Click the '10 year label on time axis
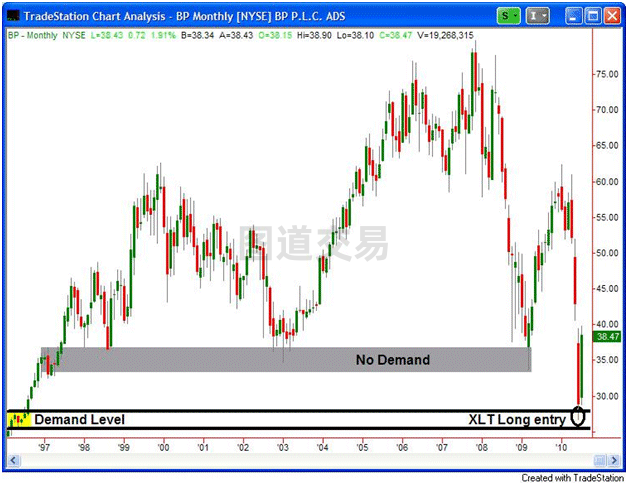 pos(561,447)
